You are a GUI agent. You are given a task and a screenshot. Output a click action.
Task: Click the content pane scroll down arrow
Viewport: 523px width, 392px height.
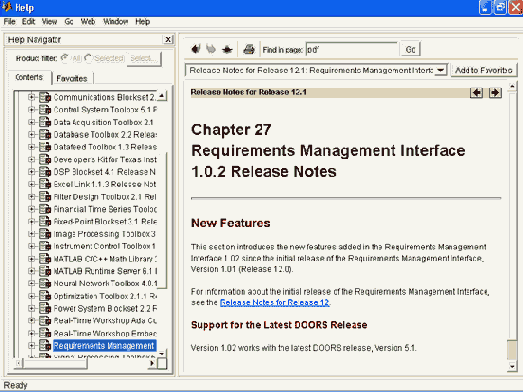[512, 366]
